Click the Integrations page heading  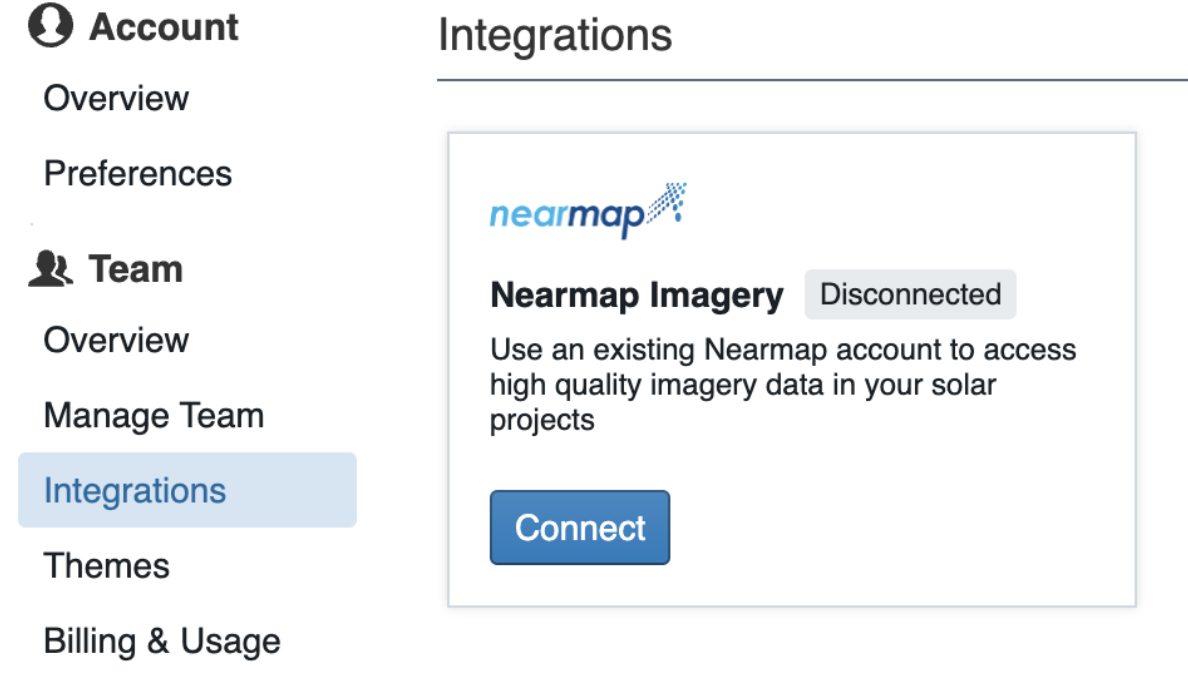pos(555,35)
